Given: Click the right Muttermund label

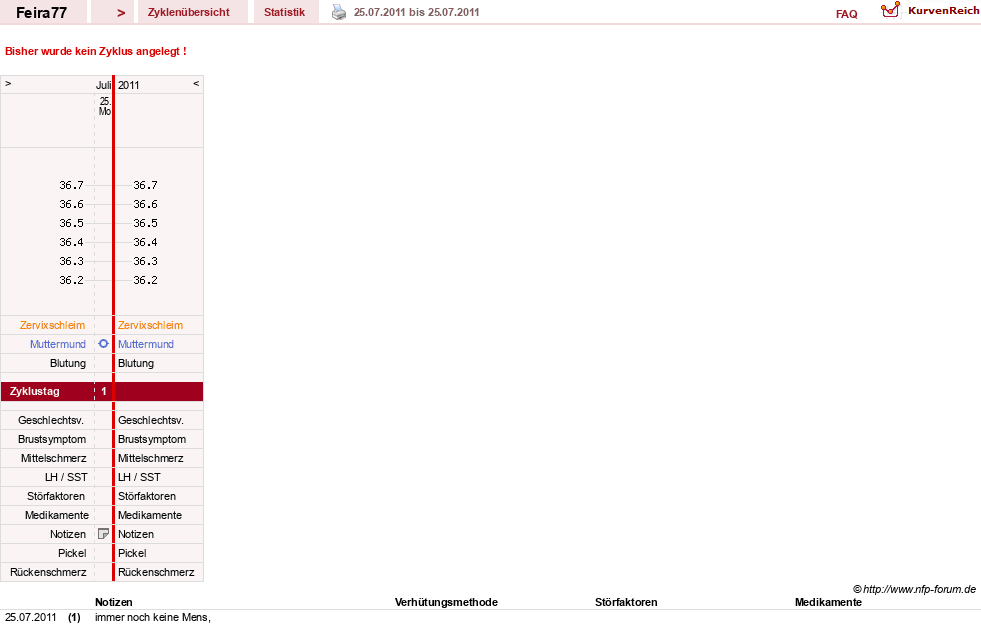Looking at the screenshot, I should (146, 344).
